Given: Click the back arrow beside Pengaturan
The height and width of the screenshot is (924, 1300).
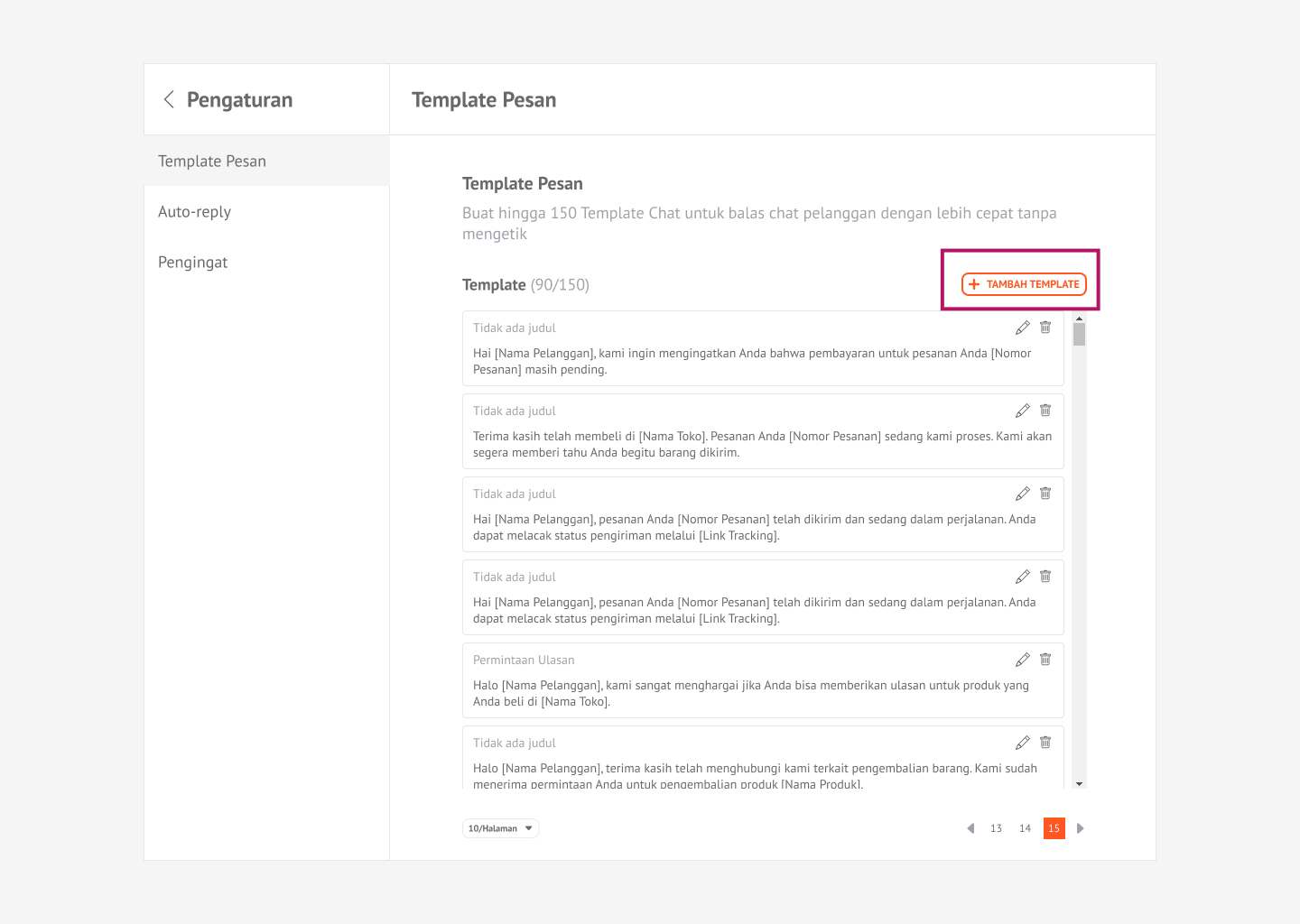Looking at the screenshot, I should (169, 99).
